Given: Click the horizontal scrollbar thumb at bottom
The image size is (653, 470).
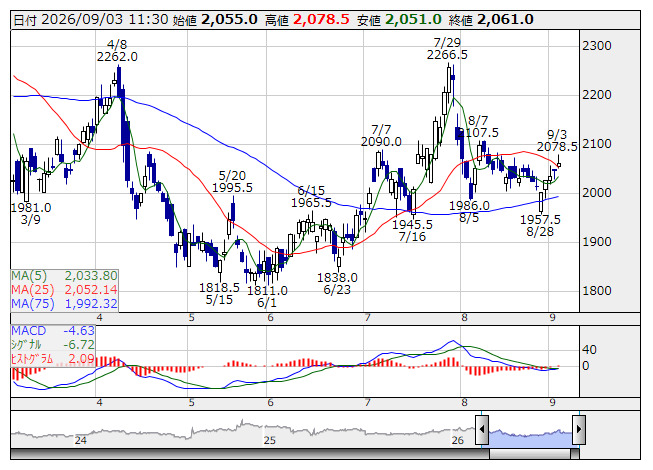Looking at the screenshot, I should 530,453.
